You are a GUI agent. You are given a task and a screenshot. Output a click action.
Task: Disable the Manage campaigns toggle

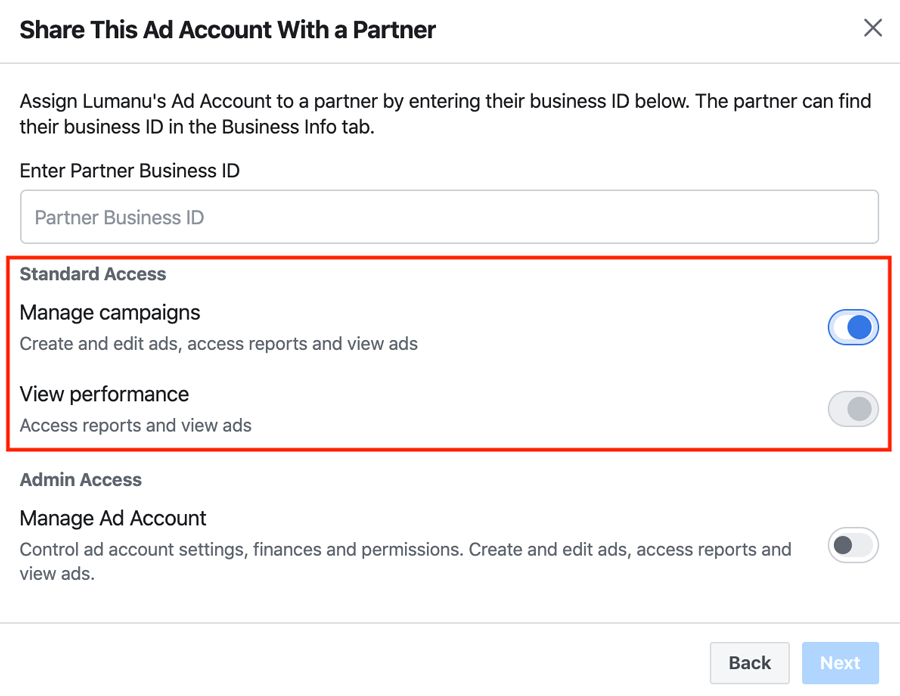click(853, 328)
